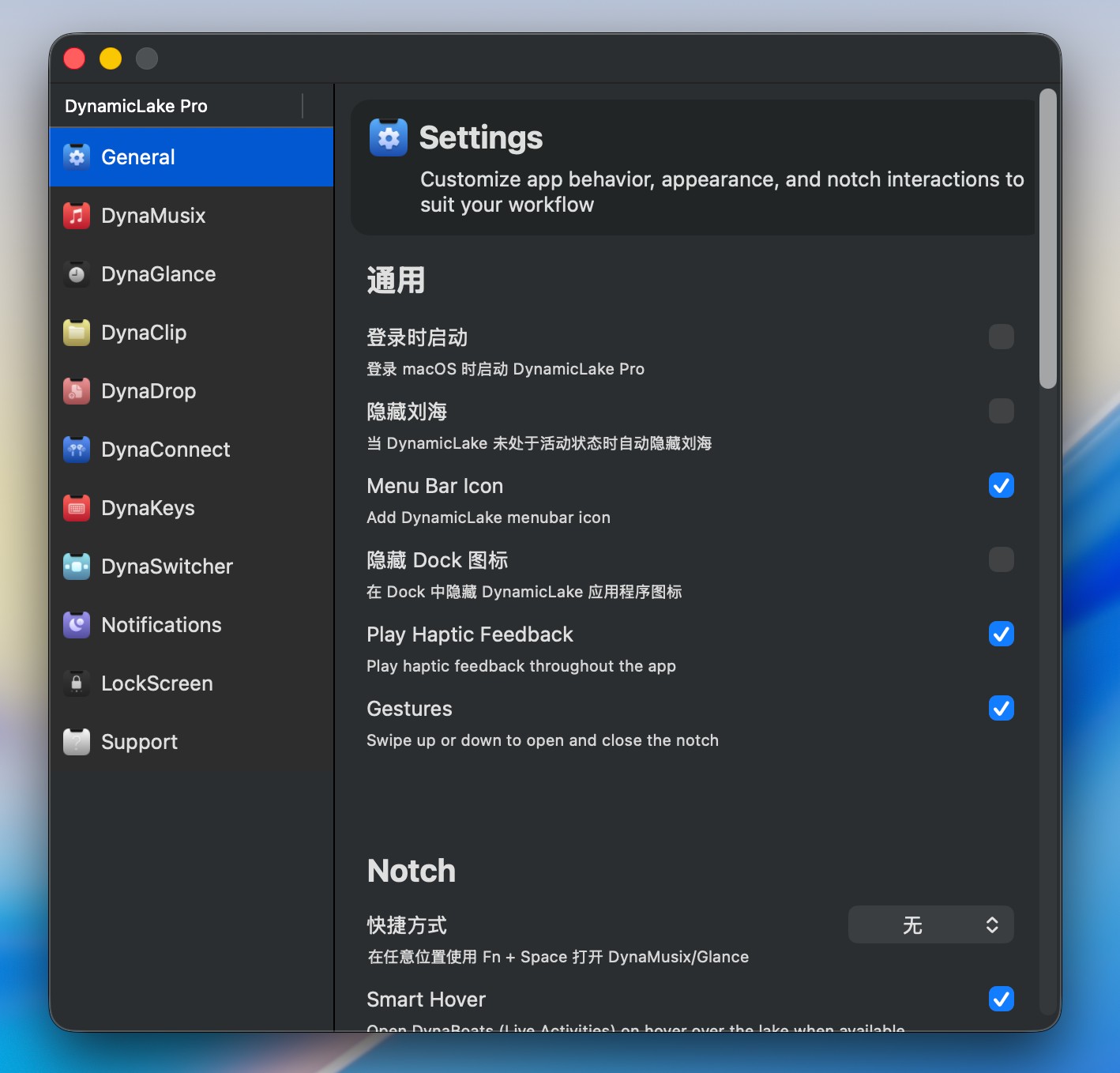The image size is (1120, 1073).
Task: Select the DynaKeys keyboard icon
Action: pos(77,508)
